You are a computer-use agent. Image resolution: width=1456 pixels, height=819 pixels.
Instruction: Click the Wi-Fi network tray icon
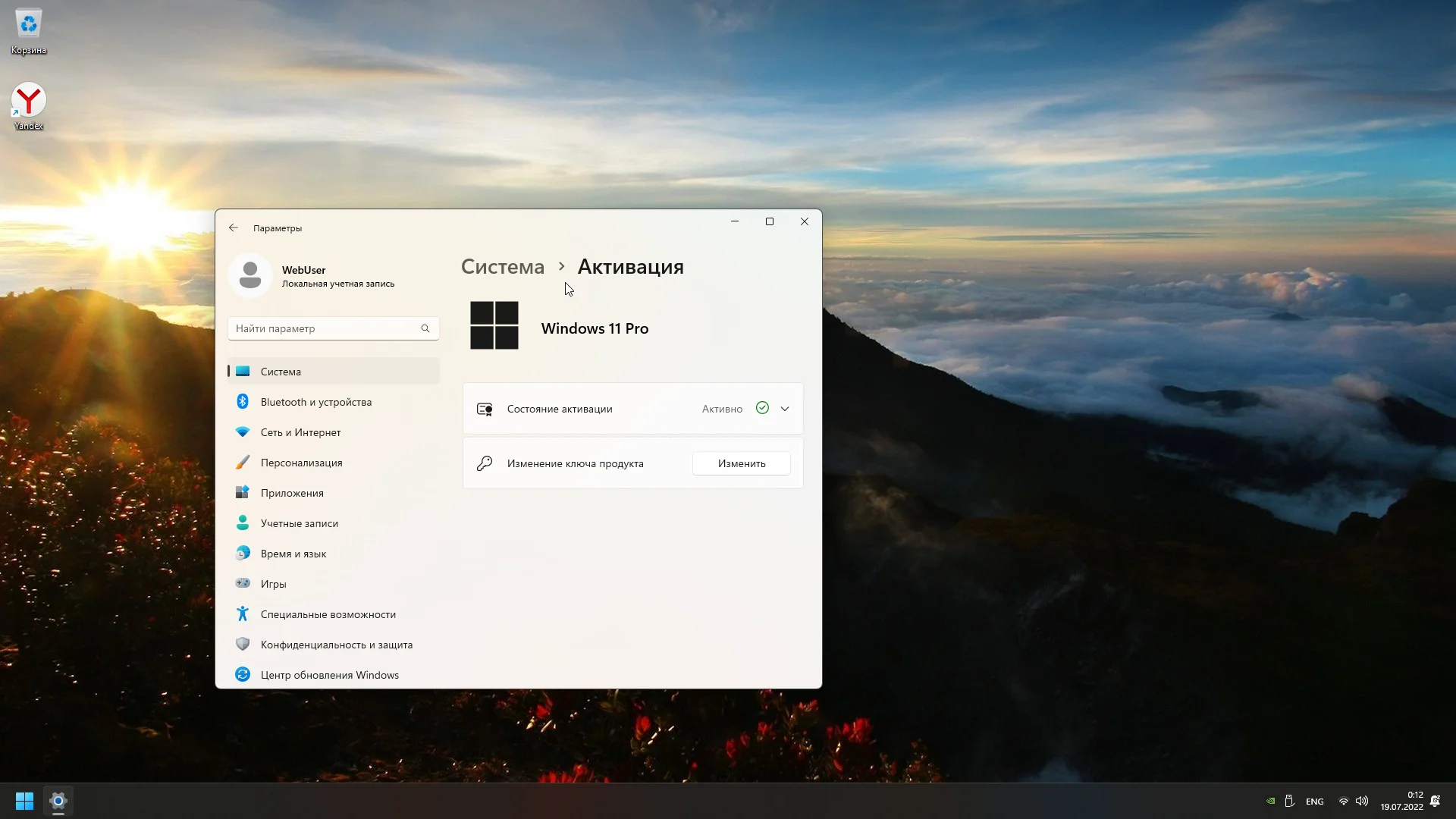pos(1344,801)
